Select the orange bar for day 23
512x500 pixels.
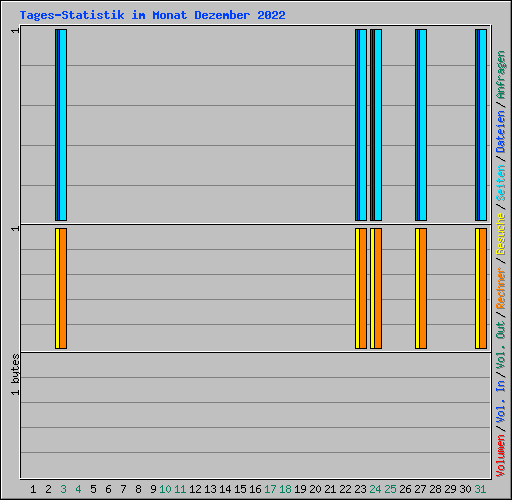point(363,289)
